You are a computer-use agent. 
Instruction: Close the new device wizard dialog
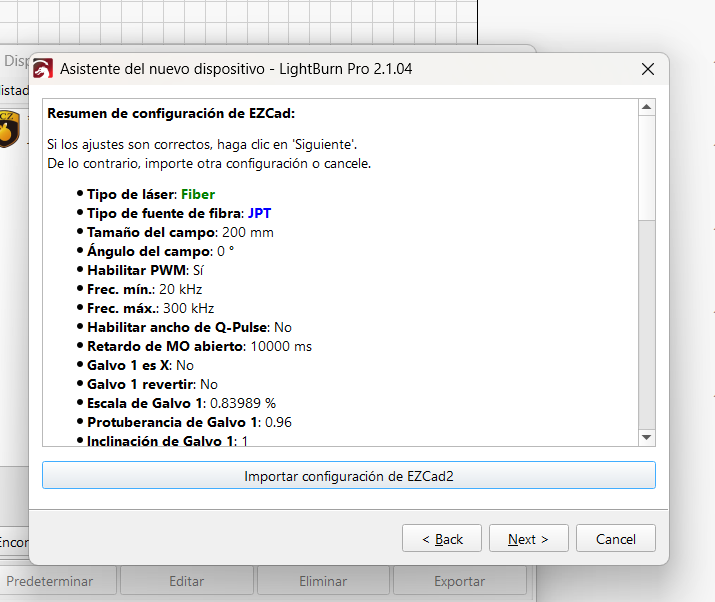click(648, 69)
